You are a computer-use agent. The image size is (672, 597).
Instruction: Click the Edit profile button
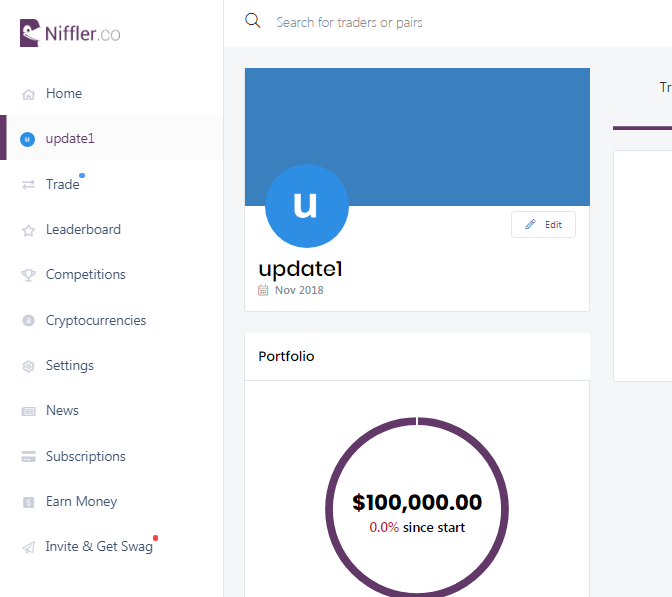click(543, 225)
